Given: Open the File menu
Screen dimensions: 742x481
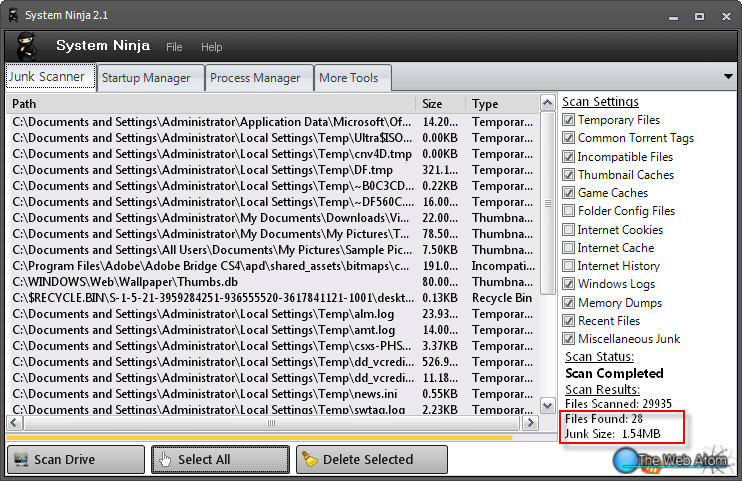Looking at the screenshot, I should click(174, 47).
